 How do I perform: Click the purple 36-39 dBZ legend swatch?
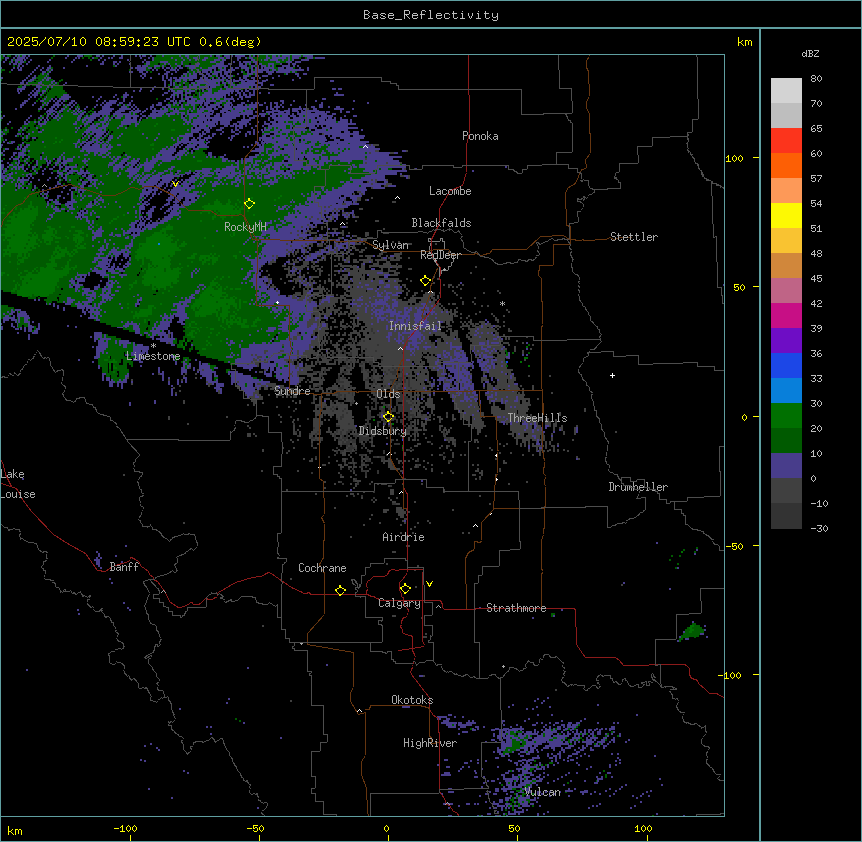(x=786, y=341)
